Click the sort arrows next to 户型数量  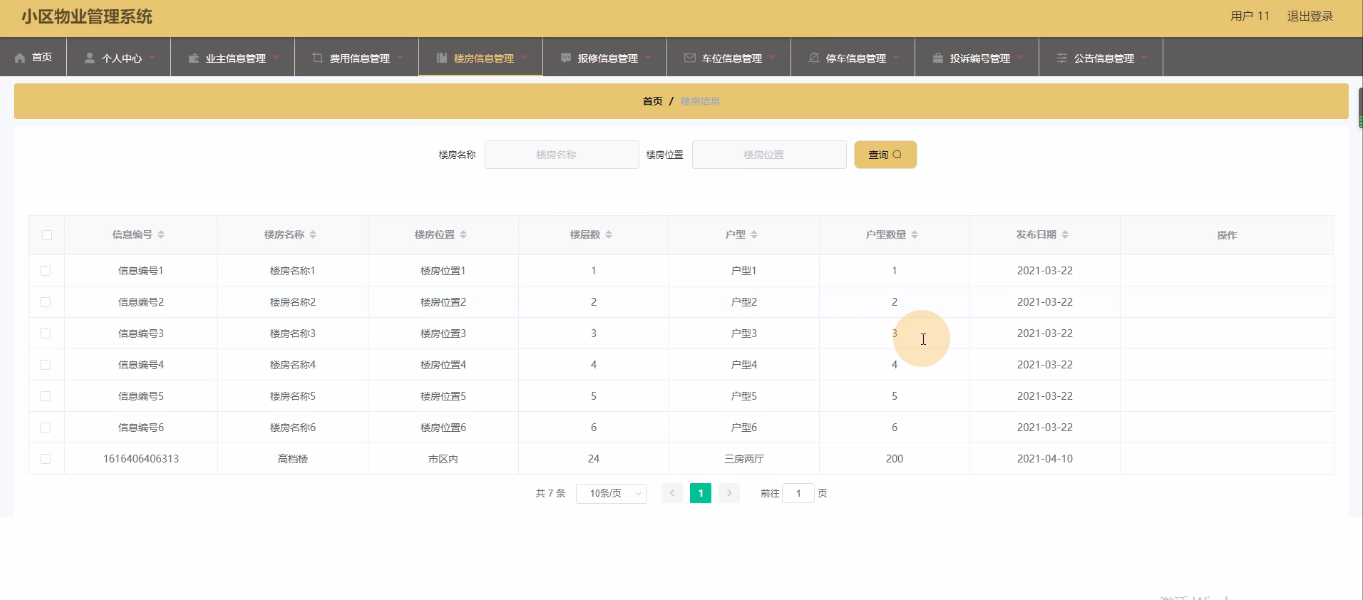point(915,235)
